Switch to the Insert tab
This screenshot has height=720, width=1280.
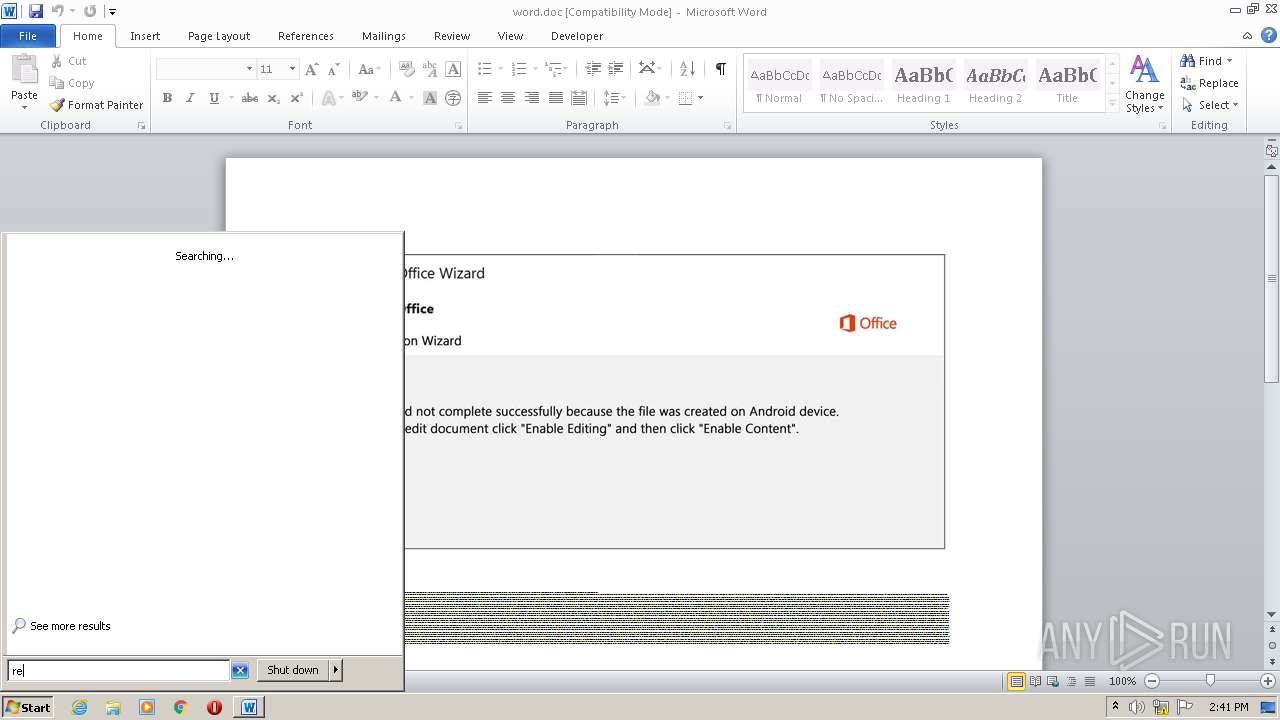pyautogui.click(x=145, y=36)
